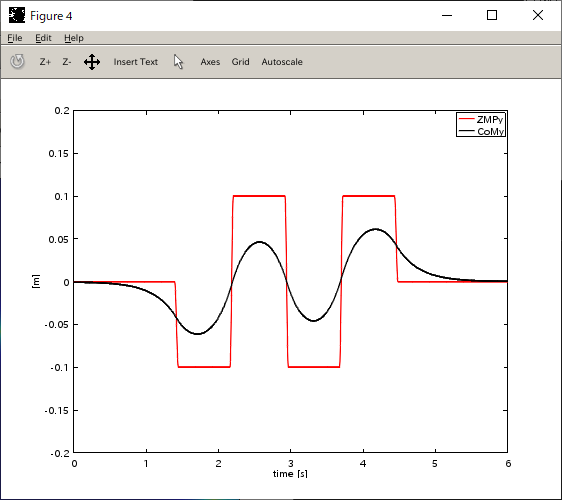
Task: Choose the Insert Text tool
Action: pyautogui.click(x=135, y=62)
